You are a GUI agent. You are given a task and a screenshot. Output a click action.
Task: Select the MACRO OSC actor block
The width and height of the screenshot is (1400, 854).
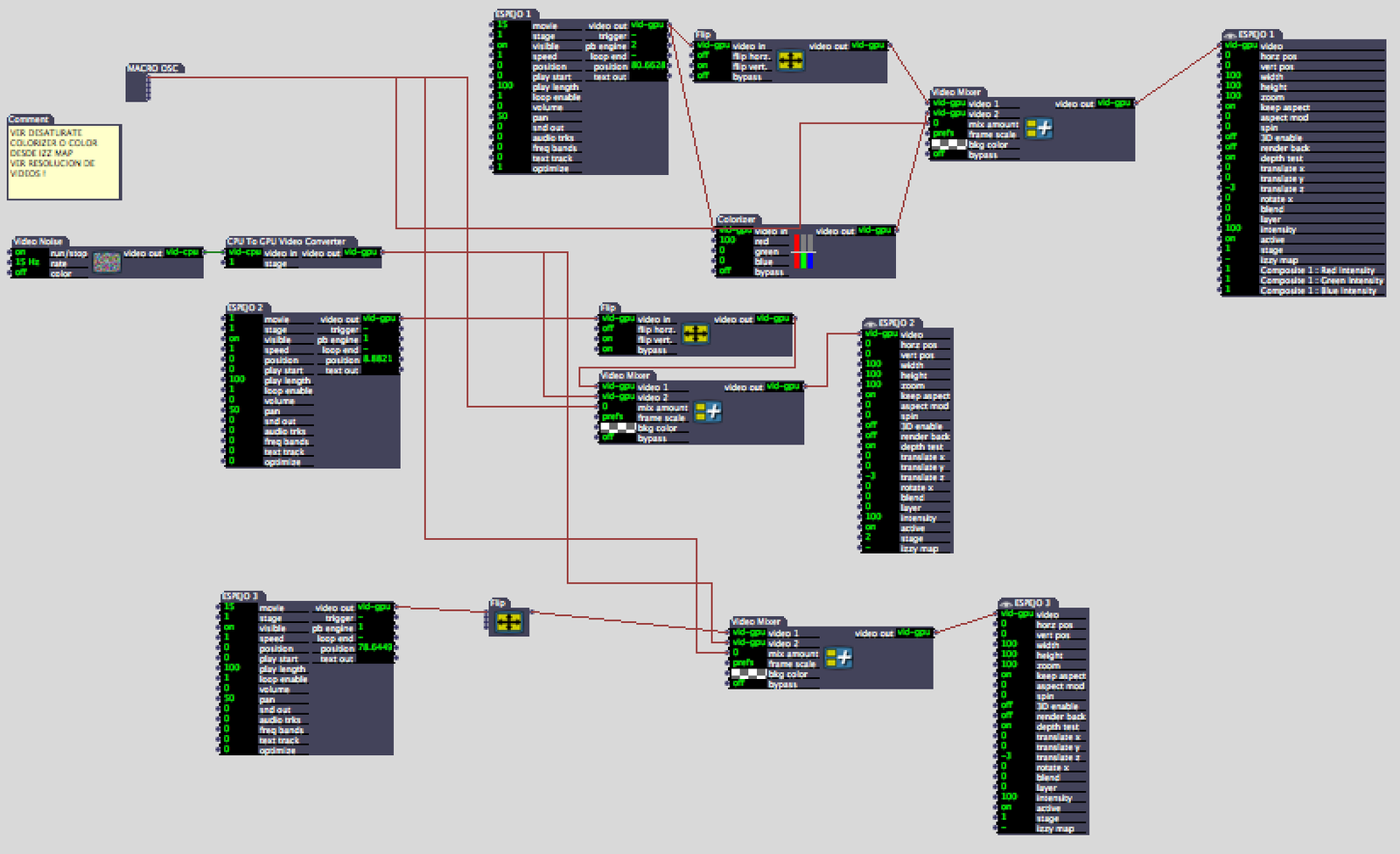pyautogui.click(x=137, y=87)
